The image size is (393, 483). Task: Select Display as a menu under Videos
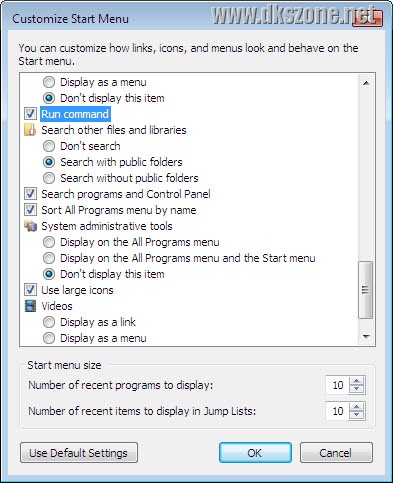click(x=49, y=338)
